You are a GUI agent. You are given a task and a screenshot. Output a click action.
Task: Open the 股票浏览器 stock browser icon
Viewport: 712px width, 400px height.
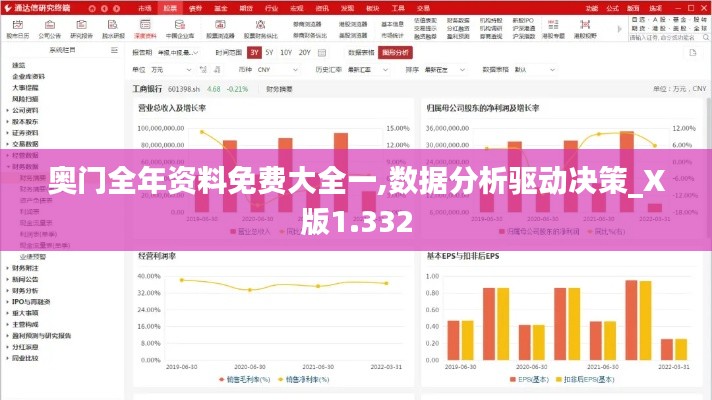pos(220,29)
